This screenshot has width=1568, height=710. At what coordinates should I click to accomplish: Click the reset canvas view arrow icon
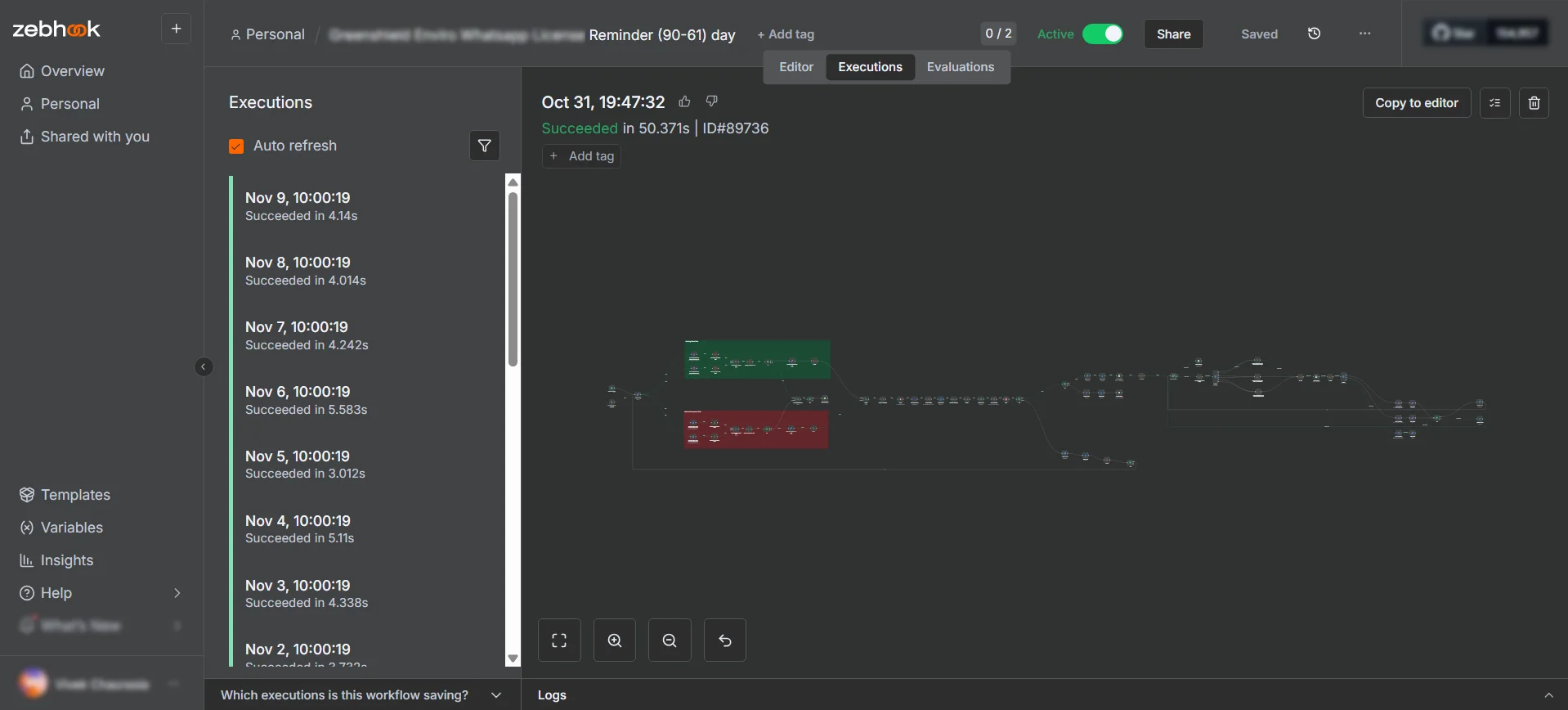(x=724, y=640)
